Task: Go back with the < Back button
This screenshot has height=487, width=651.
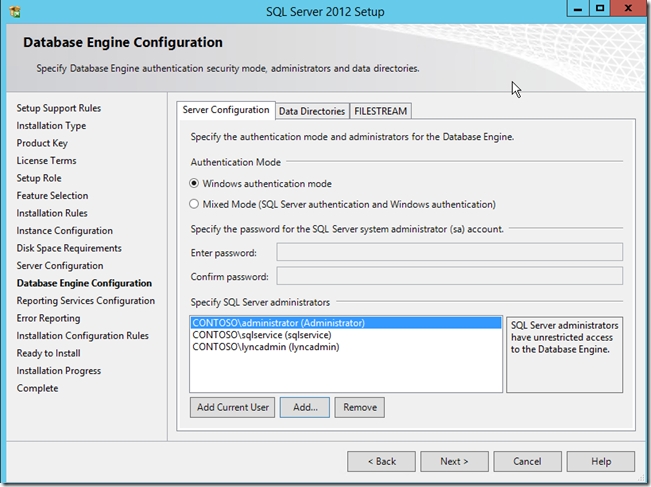Action: (381, 461)
